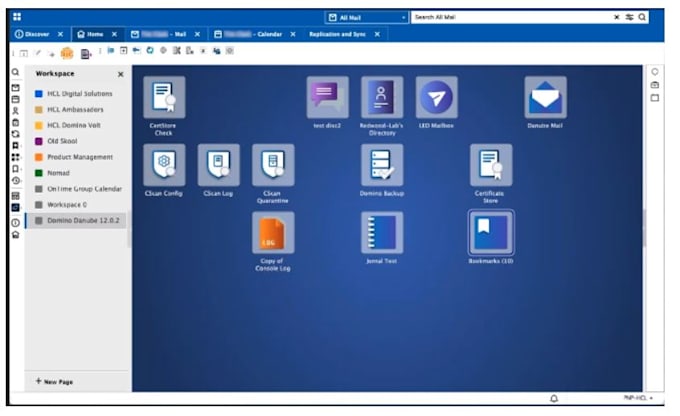Click the search magnifier in search bar
680x416 pixels.
(642, 17)
